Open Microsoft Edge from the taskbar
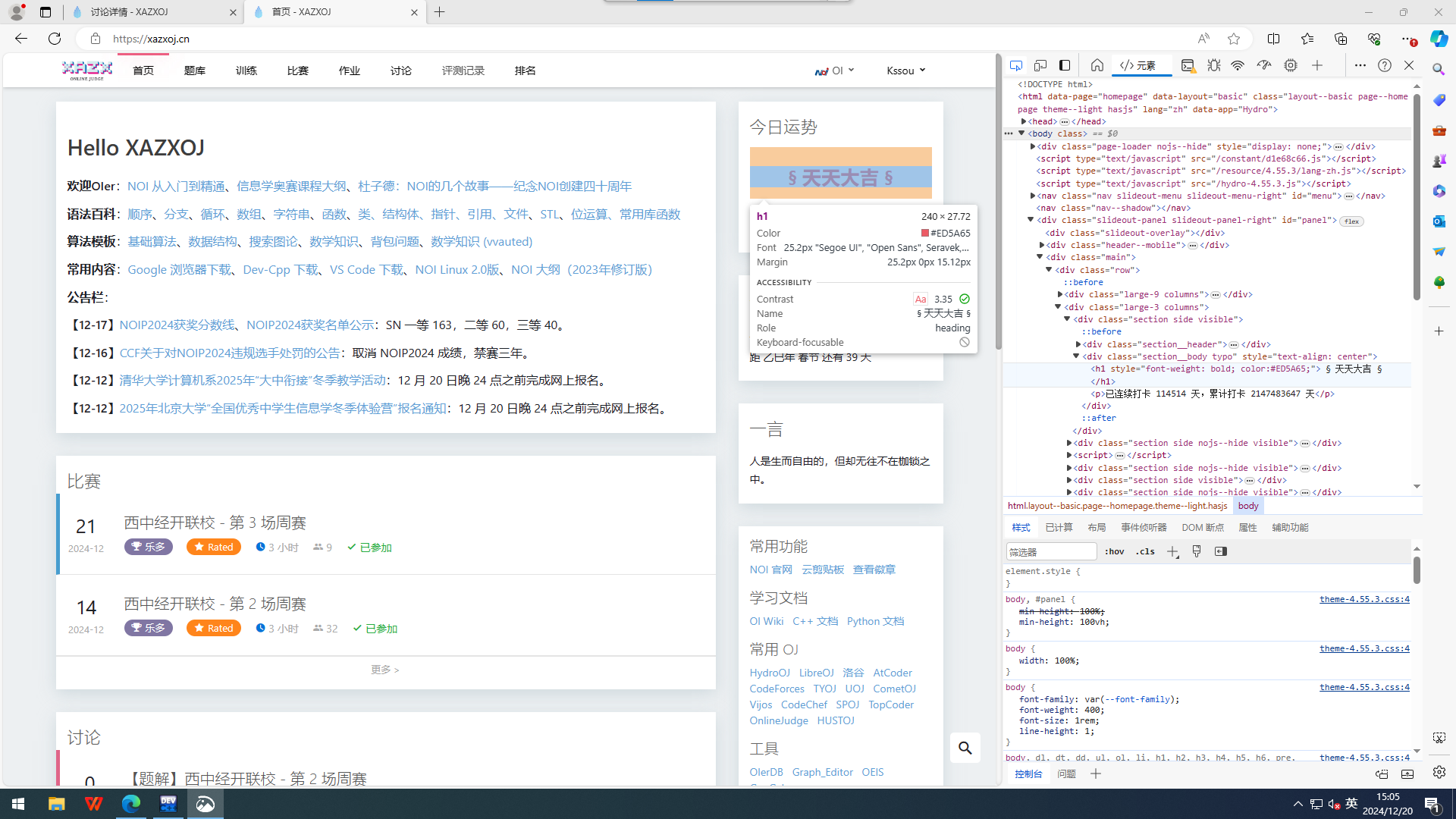 (130, 804)
